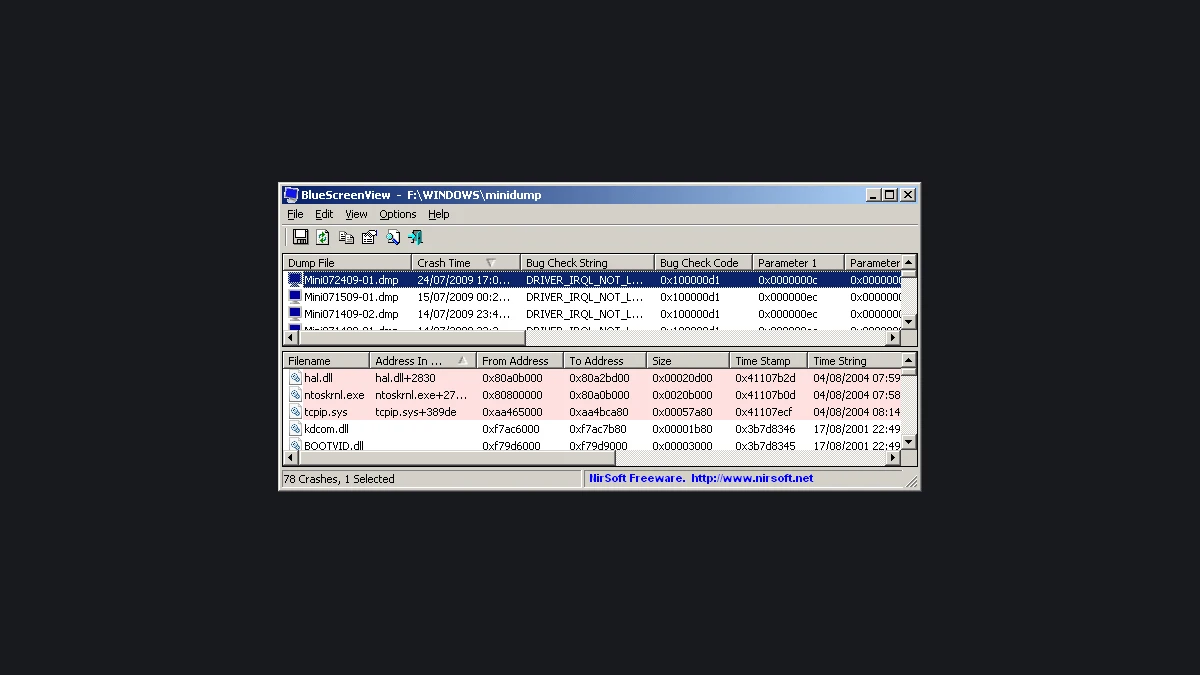The image size is (1200, 675).
Task: Click upper pane scrollbar up arrow
Action: tap(909, 262)
